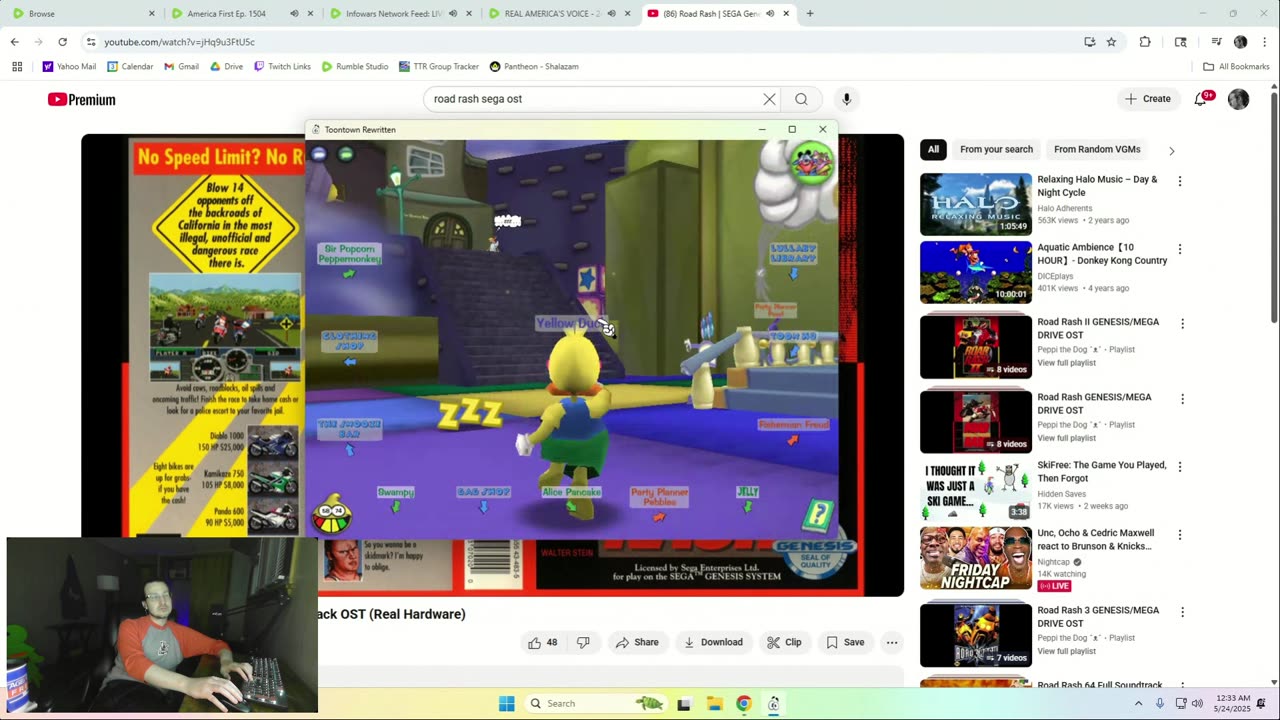Click the laff meter icon in Toontown

[332, 514]
